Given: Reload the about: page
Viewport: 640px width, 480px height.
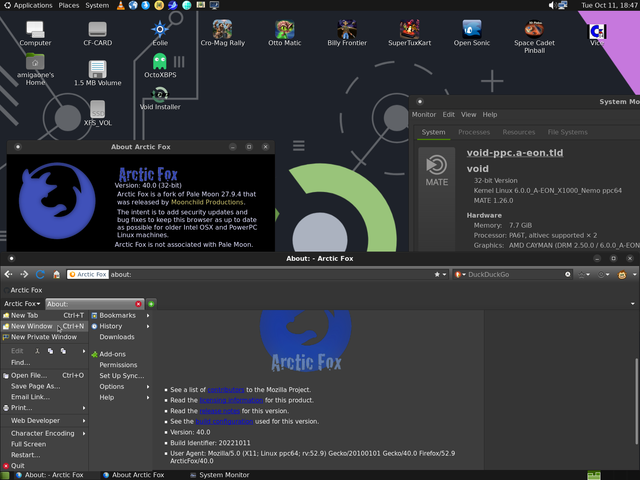Looking at the screenshot, I should point(40,275).
